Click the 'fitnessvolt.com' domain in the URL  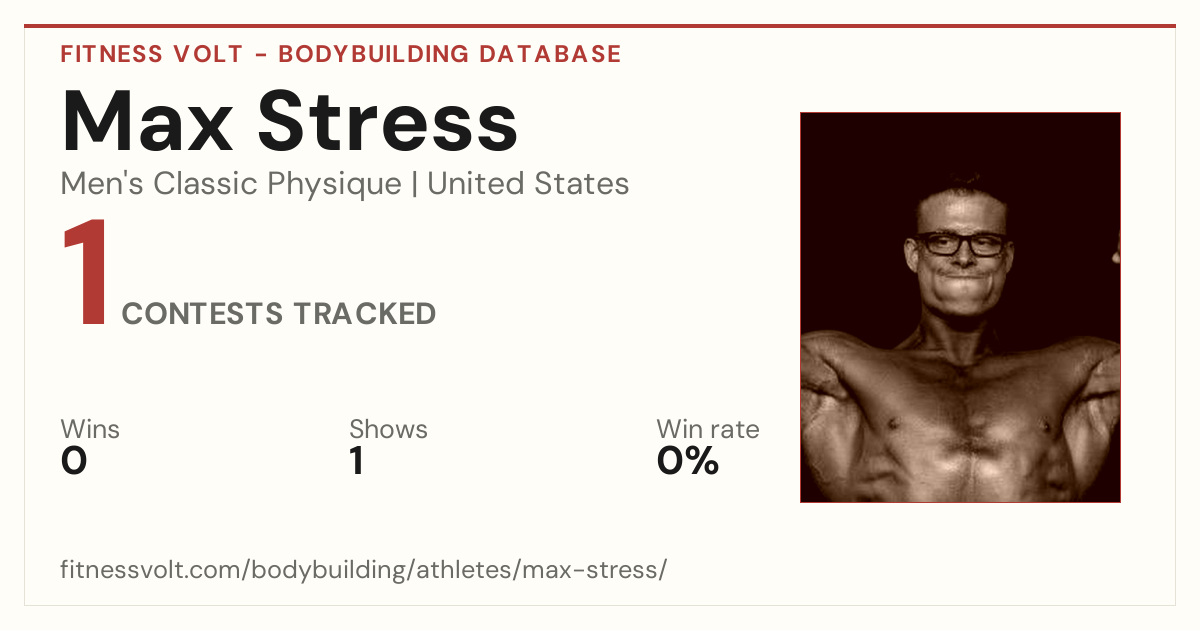152,570
